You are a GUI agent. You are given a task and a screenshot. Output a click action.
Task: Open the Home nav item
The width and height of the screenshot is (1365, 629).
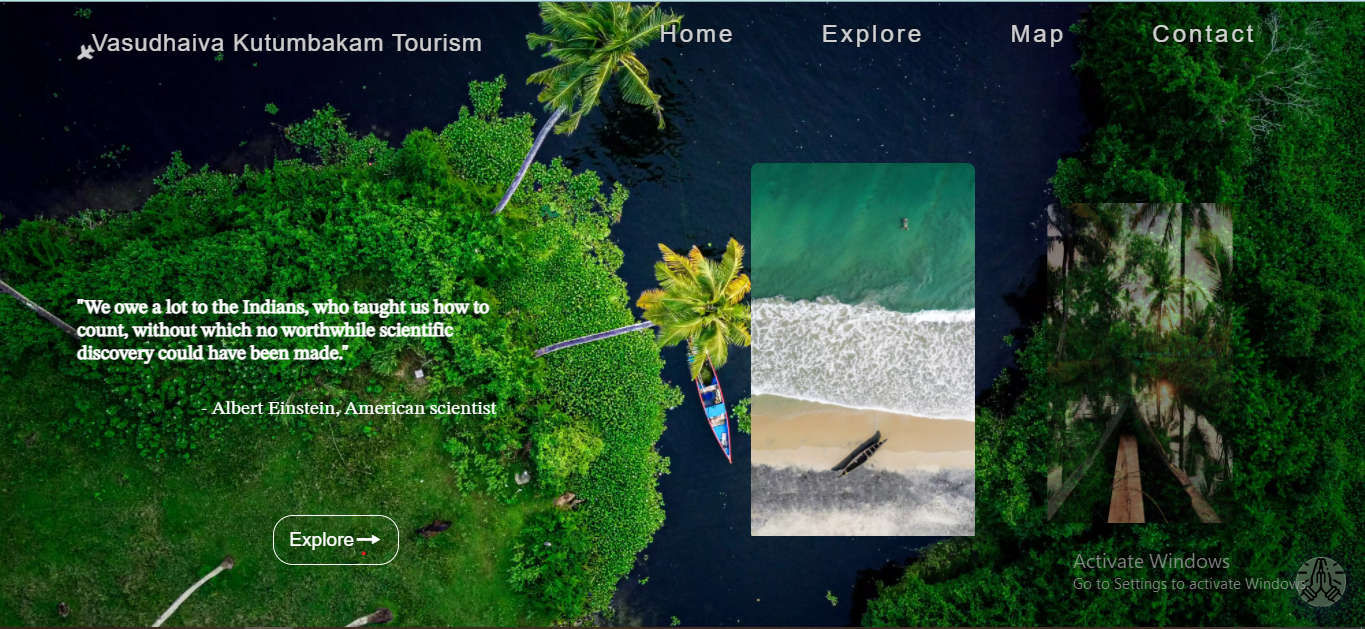[x=696, y=34]
